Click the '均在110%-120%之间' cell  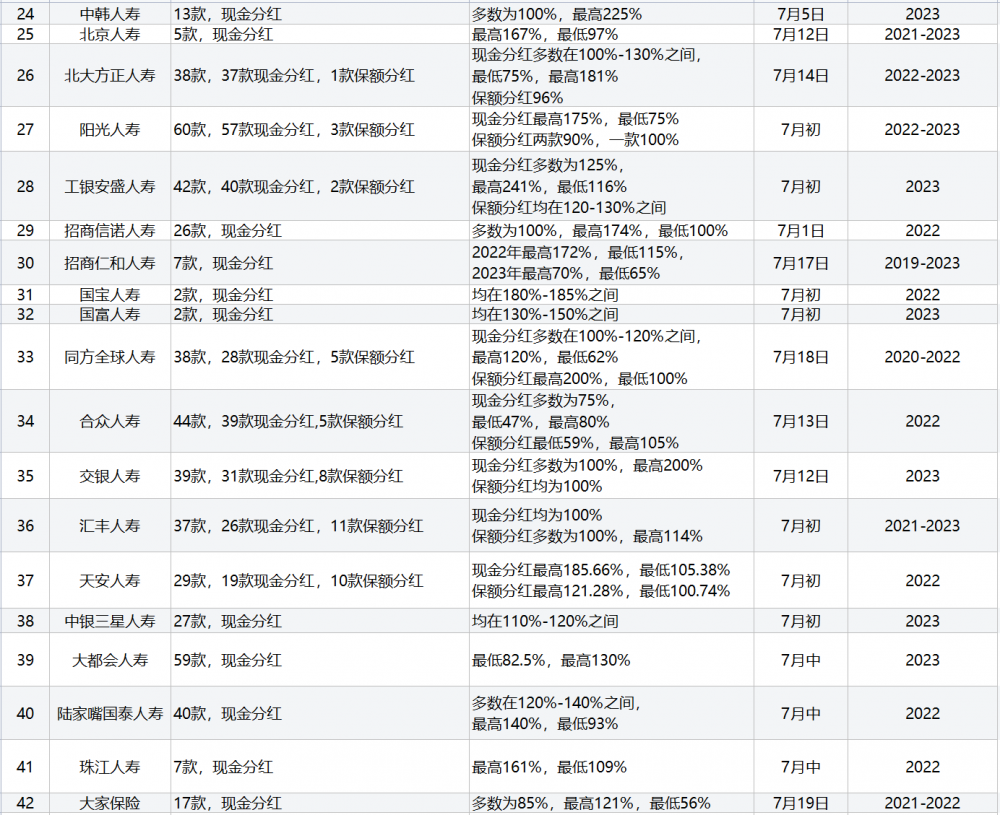pyautogui.click(x=611, y=621)
